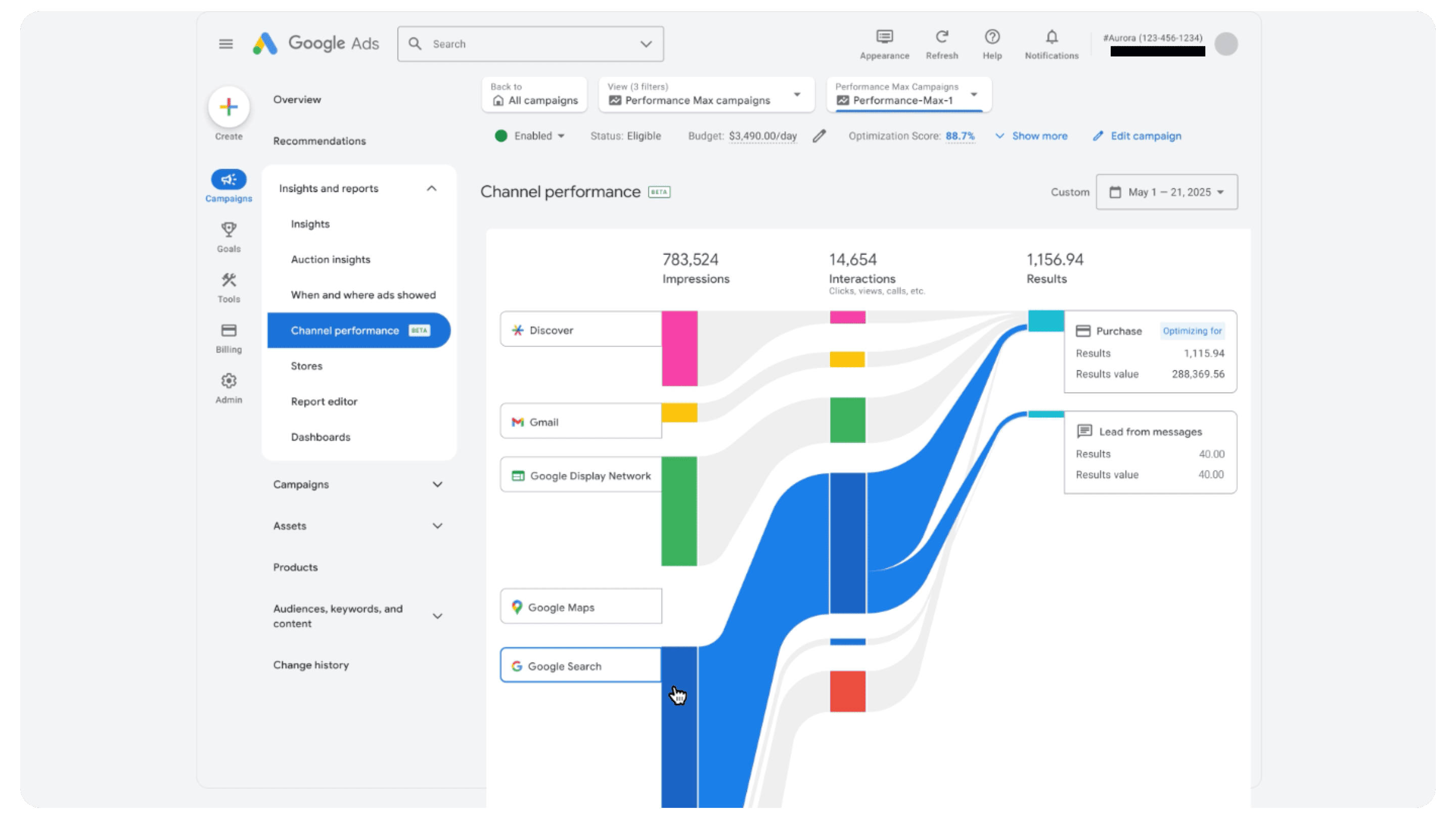Open When and where ads showed
The width and height of the screenshot is (1456, 819).
click(x=363, y=295)
